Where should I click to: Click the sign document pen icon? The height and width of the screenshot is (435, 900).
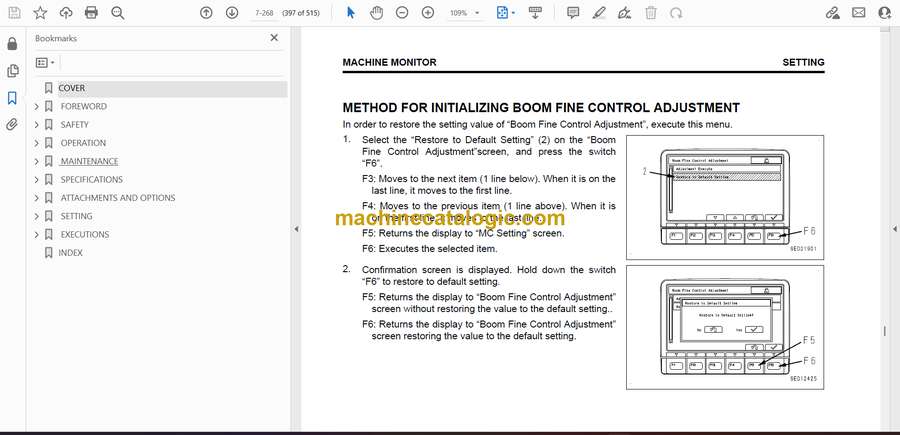click(x=624, y=13)
